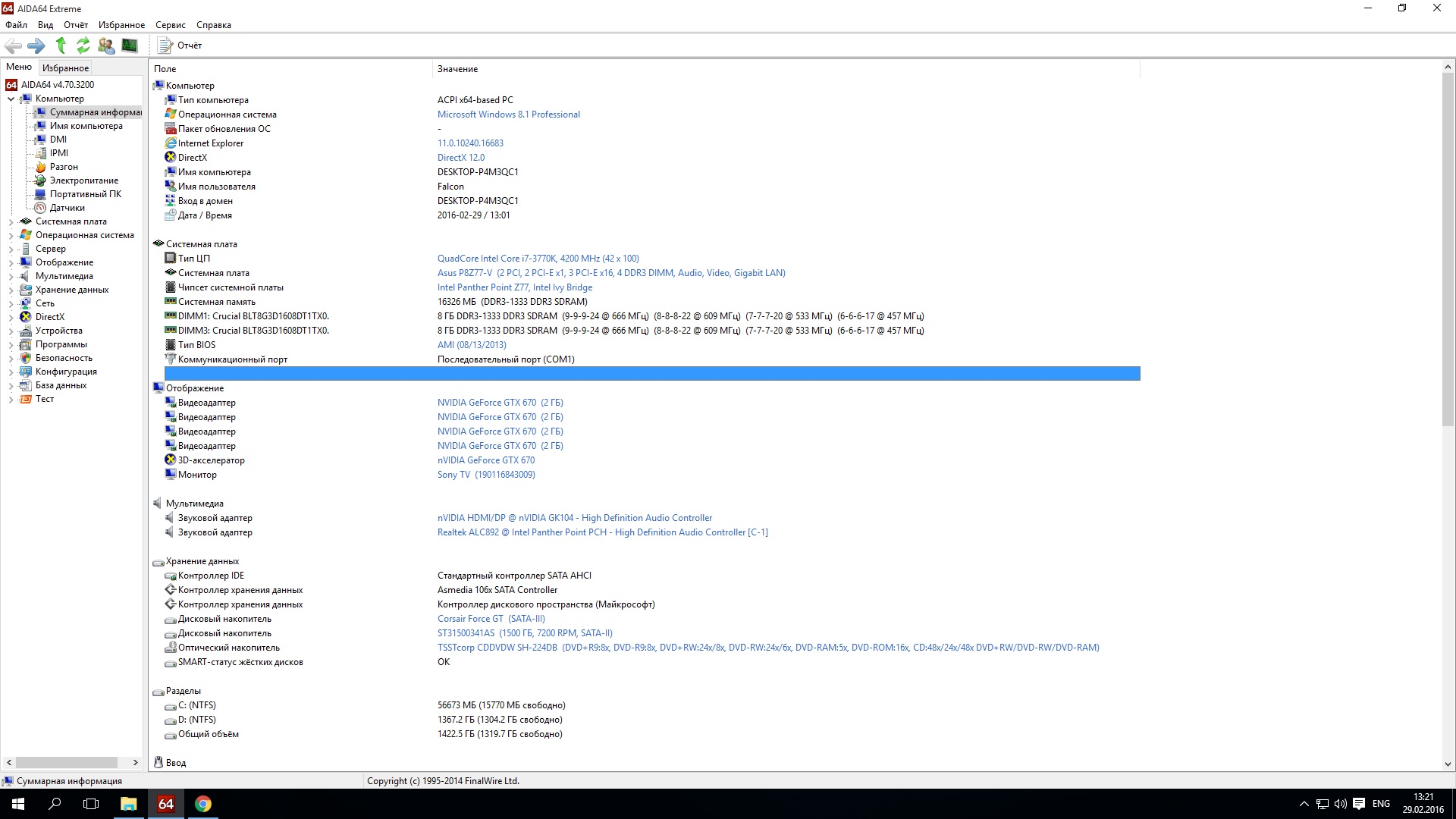
Task: Open File Explorer from the taskbar
Action: 129,804
